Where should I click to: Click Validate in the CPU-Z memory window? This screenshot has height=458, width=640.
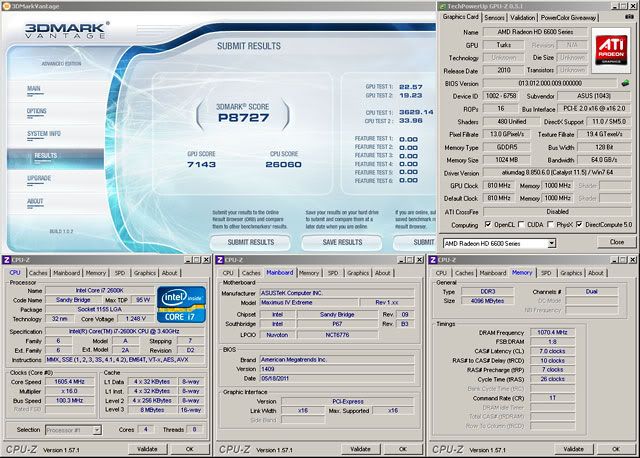573,449
